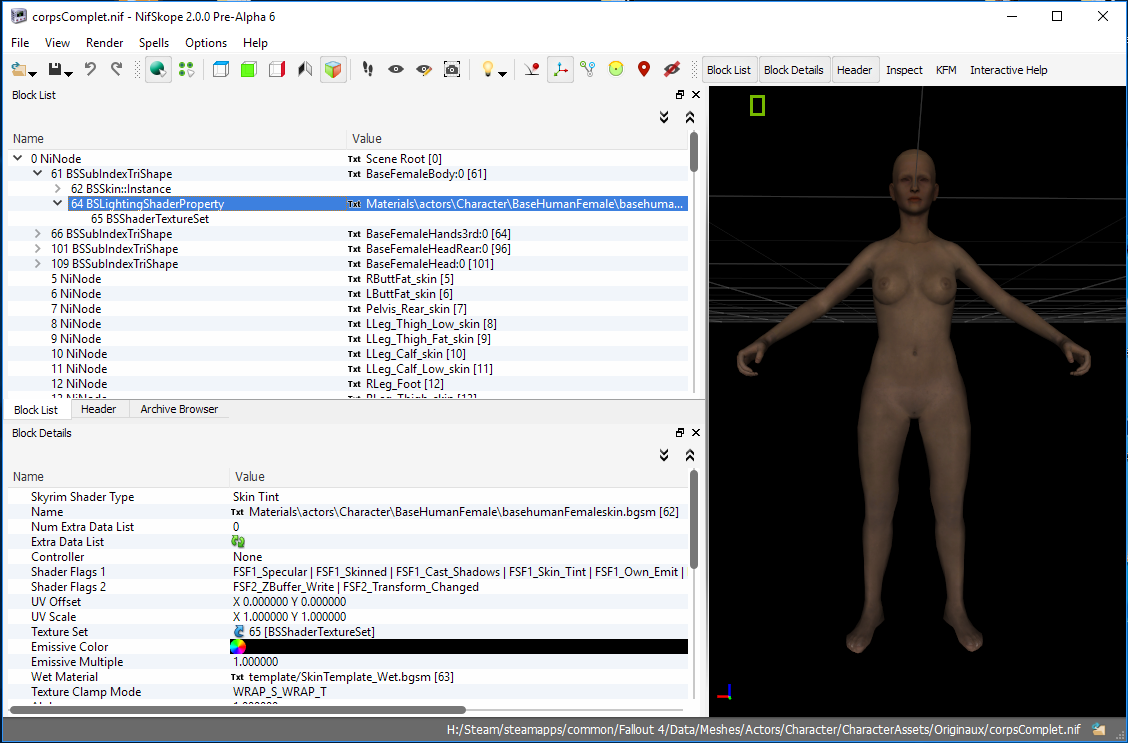The image size is (1128, 743).
Task: Expand the 62 BSSkin::Instance node
Action: [x=58, y=188]
